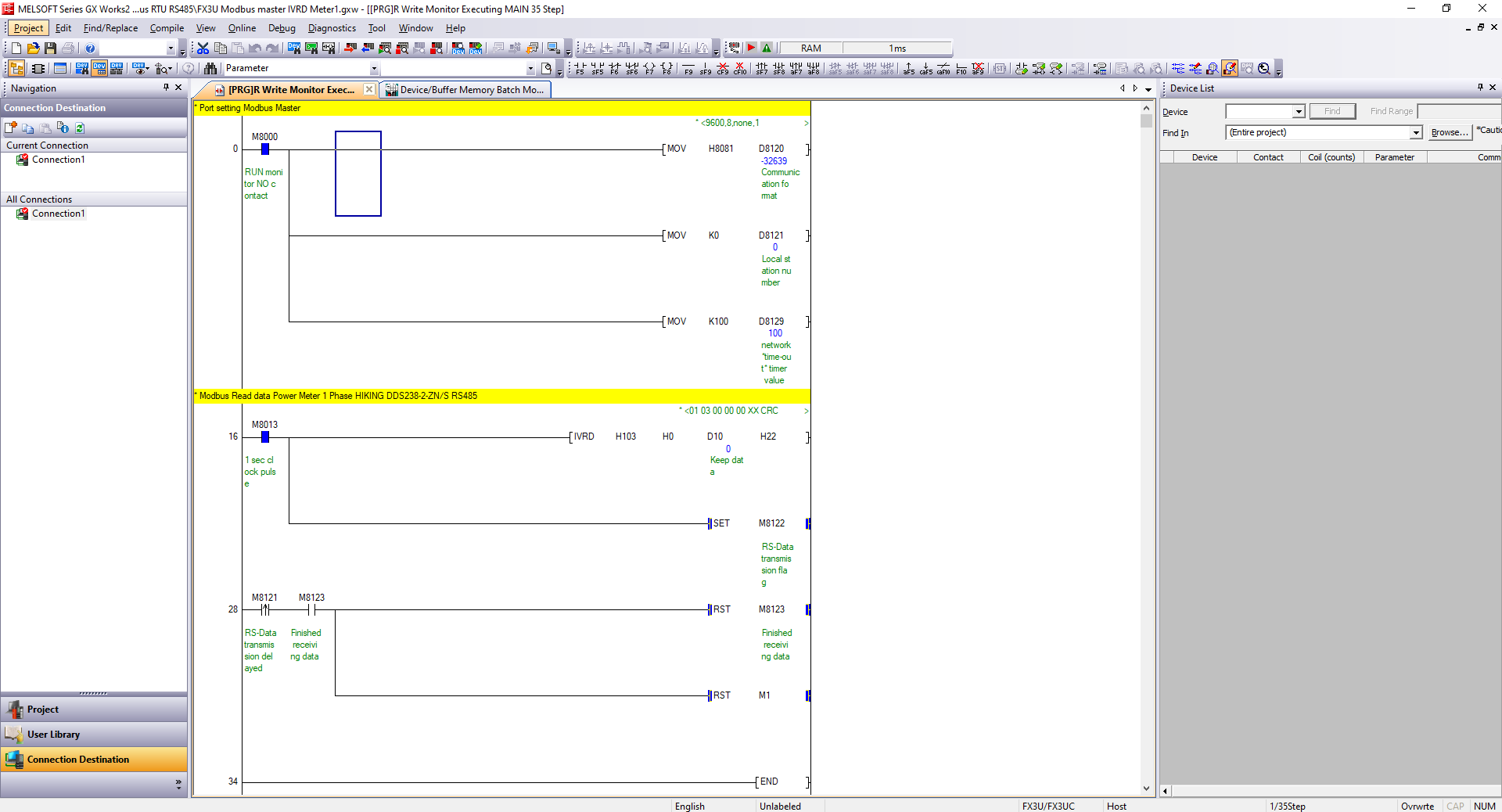
Task: Click the Zoom magnifier toolbar icon
Action: tap(1264, 69)
